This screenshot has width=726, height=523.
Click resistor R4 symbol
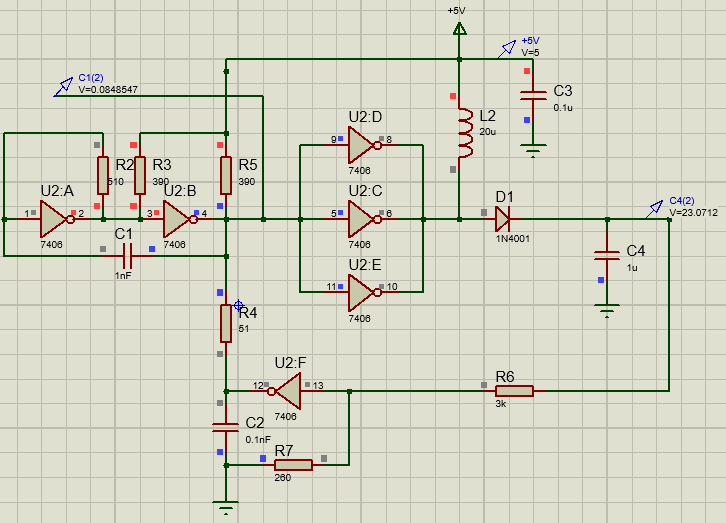coord(226,324)
